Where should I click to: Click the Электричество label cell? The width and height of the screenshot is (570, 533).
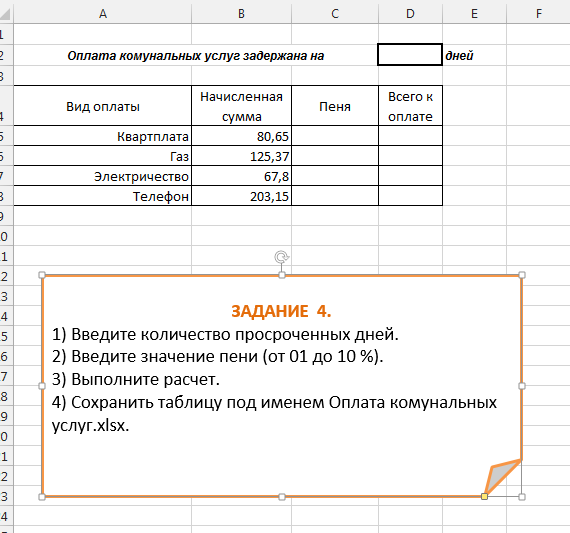(x=103, y=176)
